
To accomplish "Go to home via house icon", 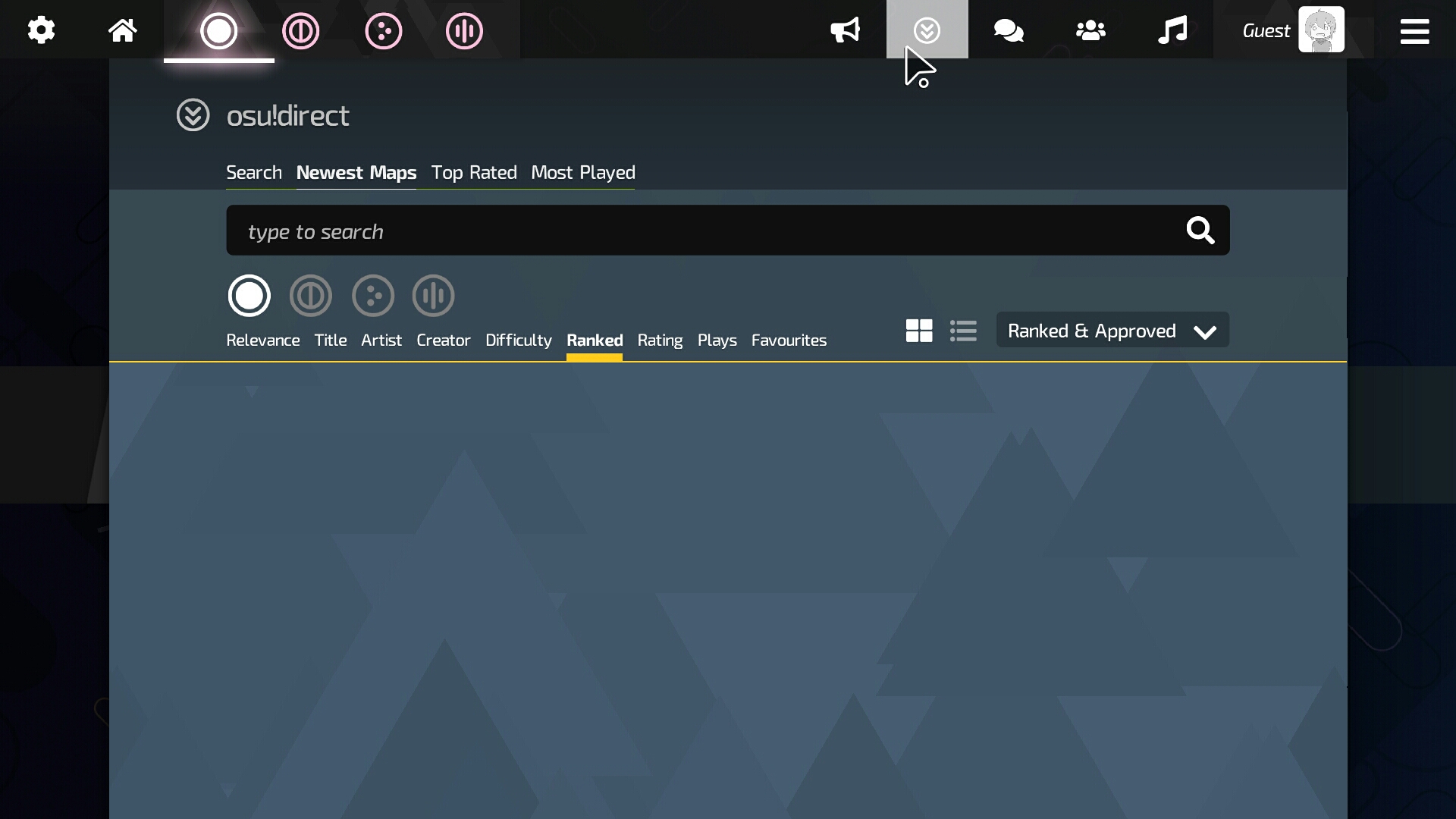I will pyautogui.click(x=122, y=30).
